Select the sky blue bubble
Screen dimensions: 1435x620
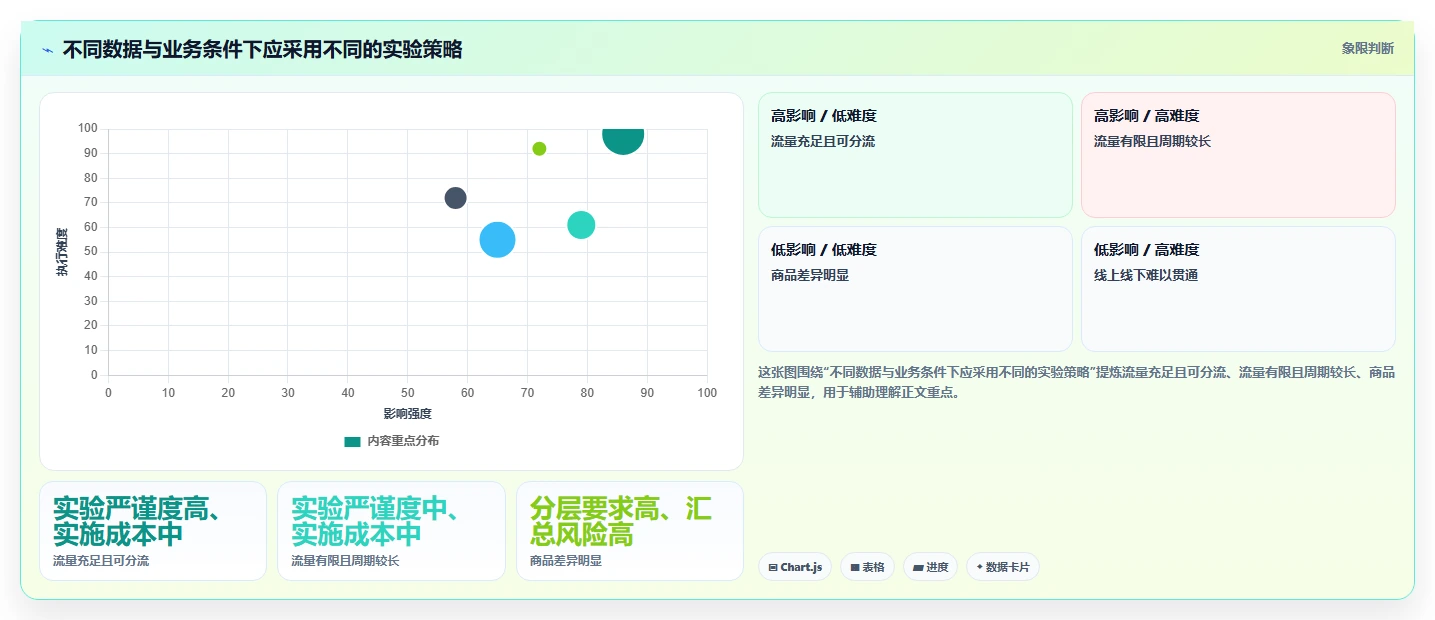pos(497,240)
